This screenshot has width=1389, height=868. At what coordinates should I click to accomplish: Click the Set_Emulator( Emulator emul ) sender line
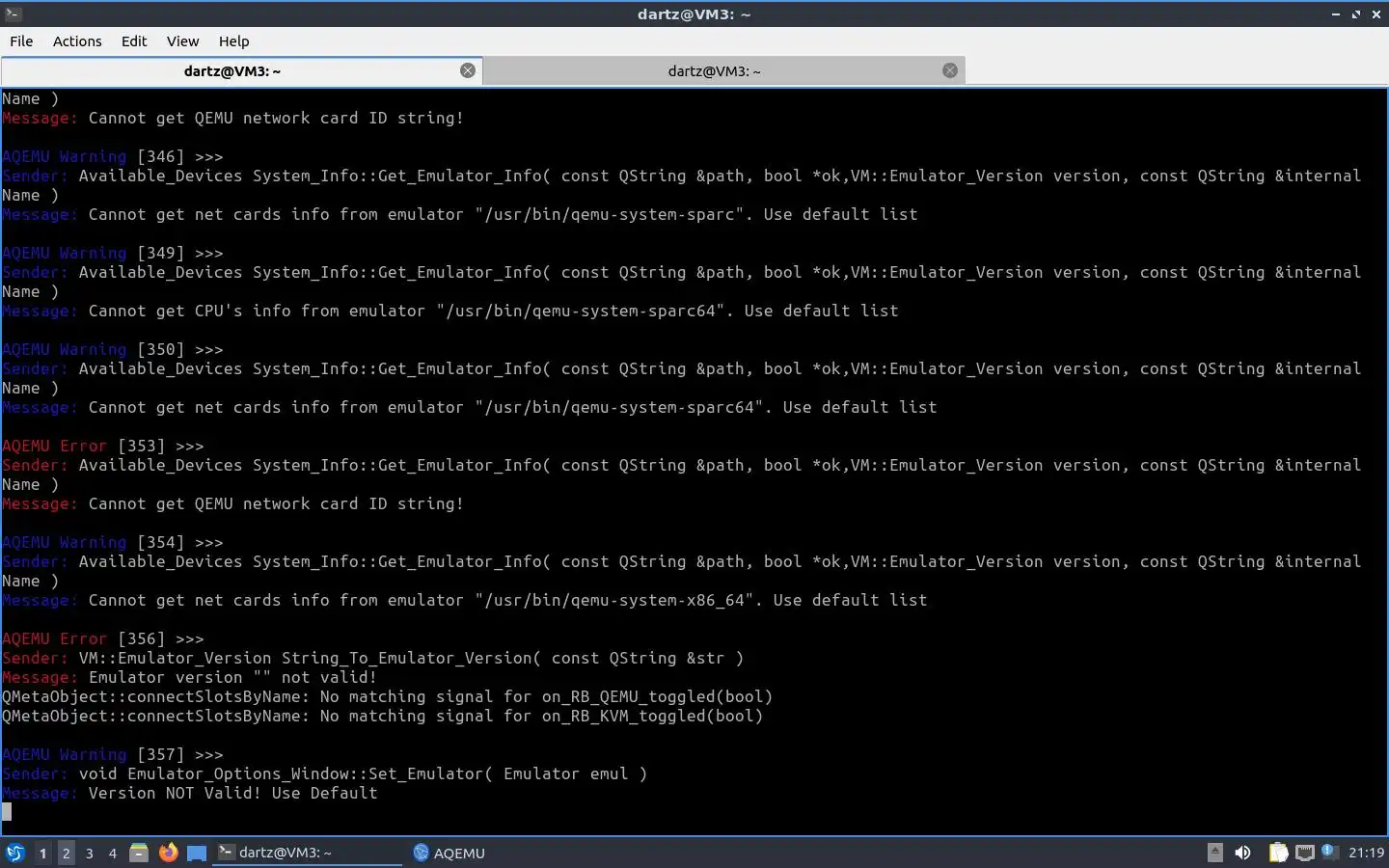(x=325, y=773)
